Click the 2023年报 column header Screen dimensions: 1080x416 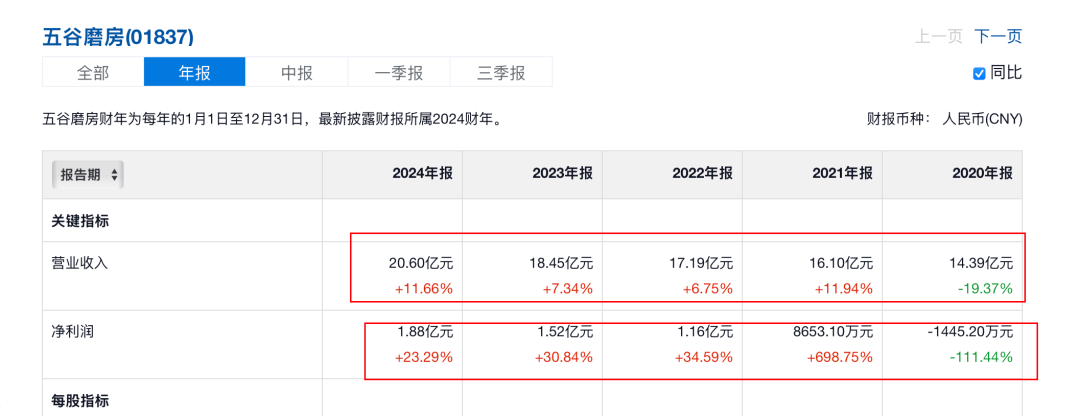pos(563,174)
